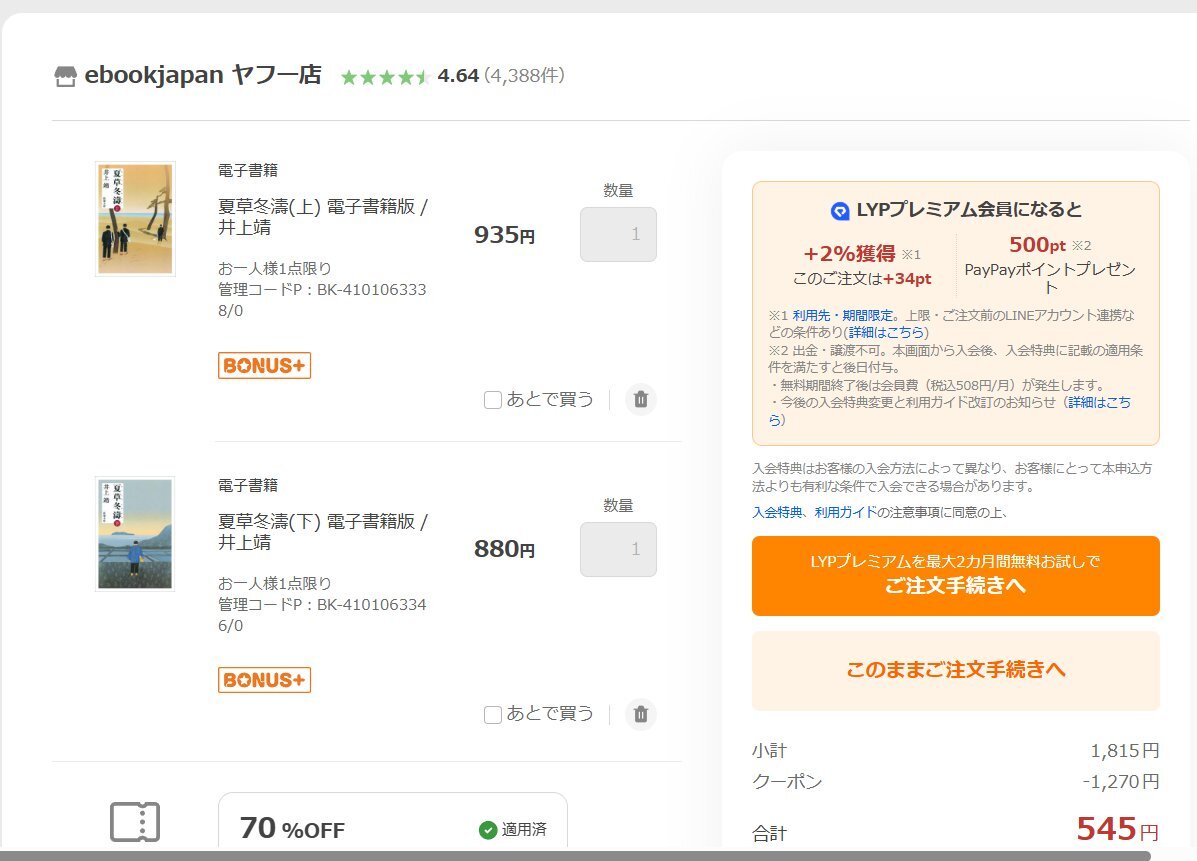Click the LYP premium logo icon
Screen dimensions: 1197x861
tap(840, 211)
